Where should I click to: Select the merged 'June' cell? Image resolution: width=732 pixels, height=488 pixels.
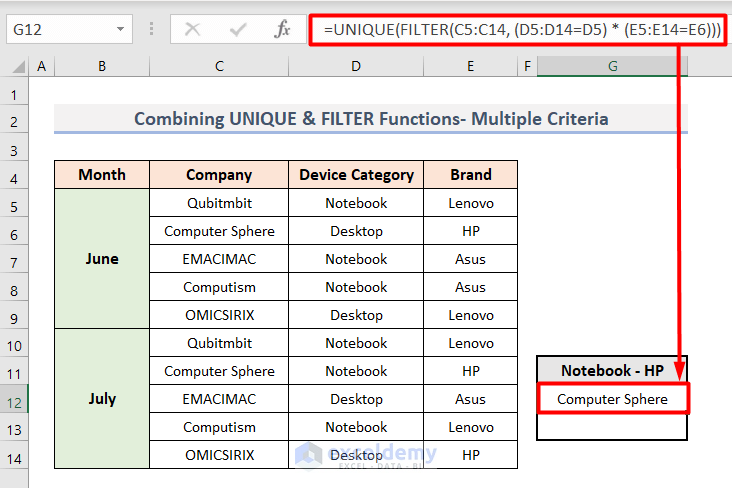pos(102,259)
